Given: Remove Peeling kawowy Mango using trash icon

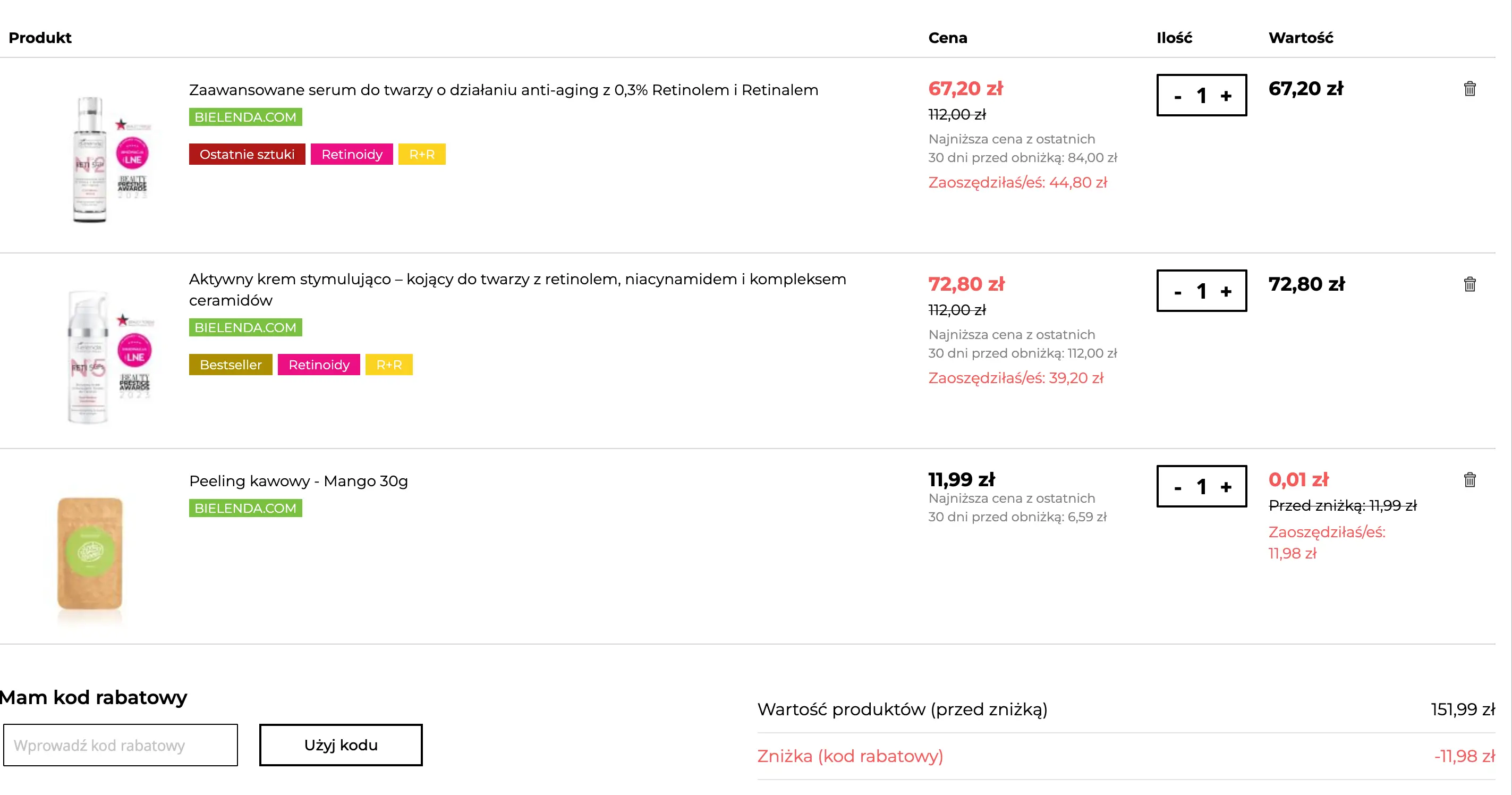Looking at the screenshot, I should tap(1469, 480).
